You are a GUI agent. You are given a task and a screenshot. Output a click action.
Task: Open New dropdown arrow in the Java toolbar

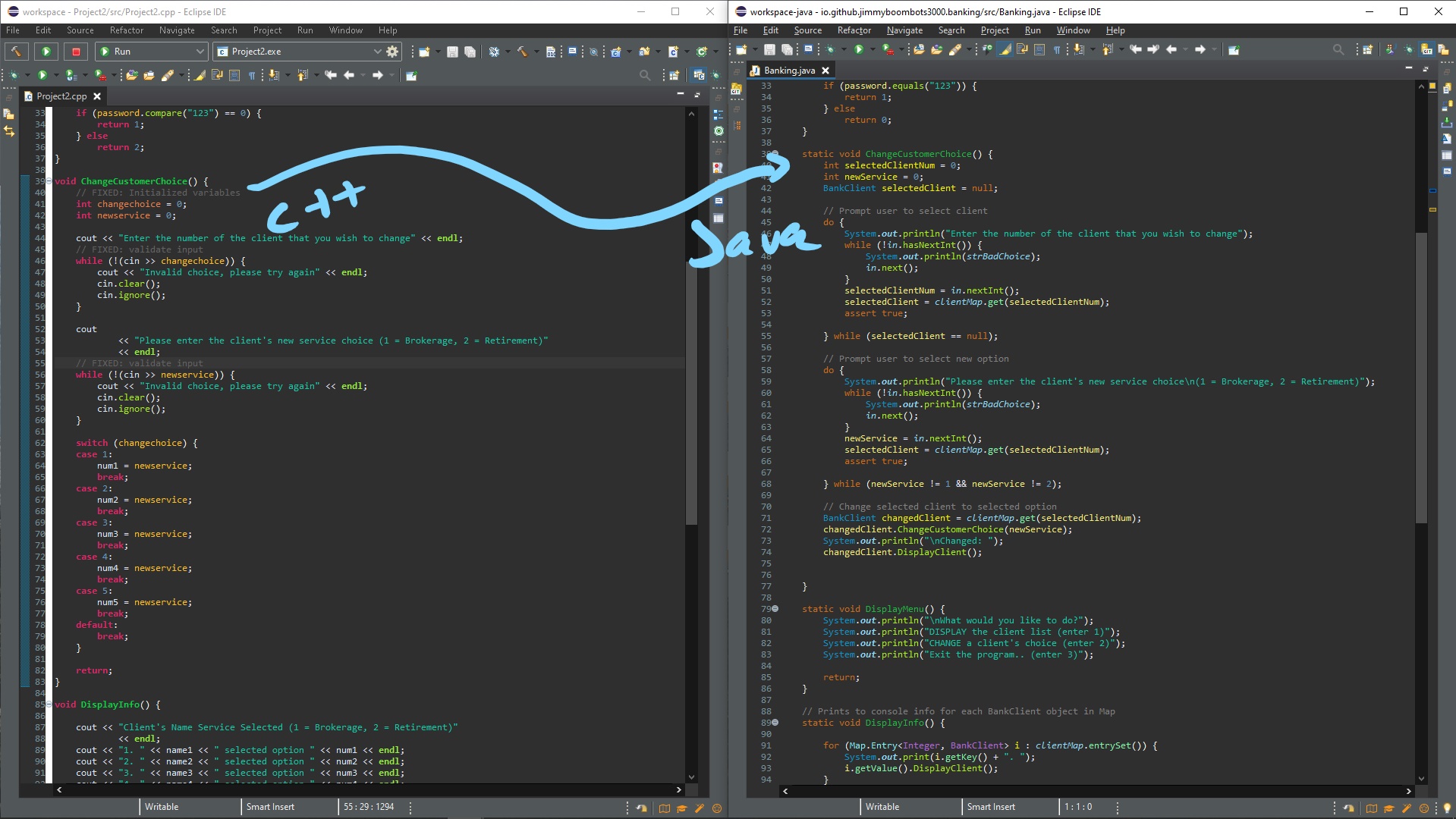coord(755,50)
